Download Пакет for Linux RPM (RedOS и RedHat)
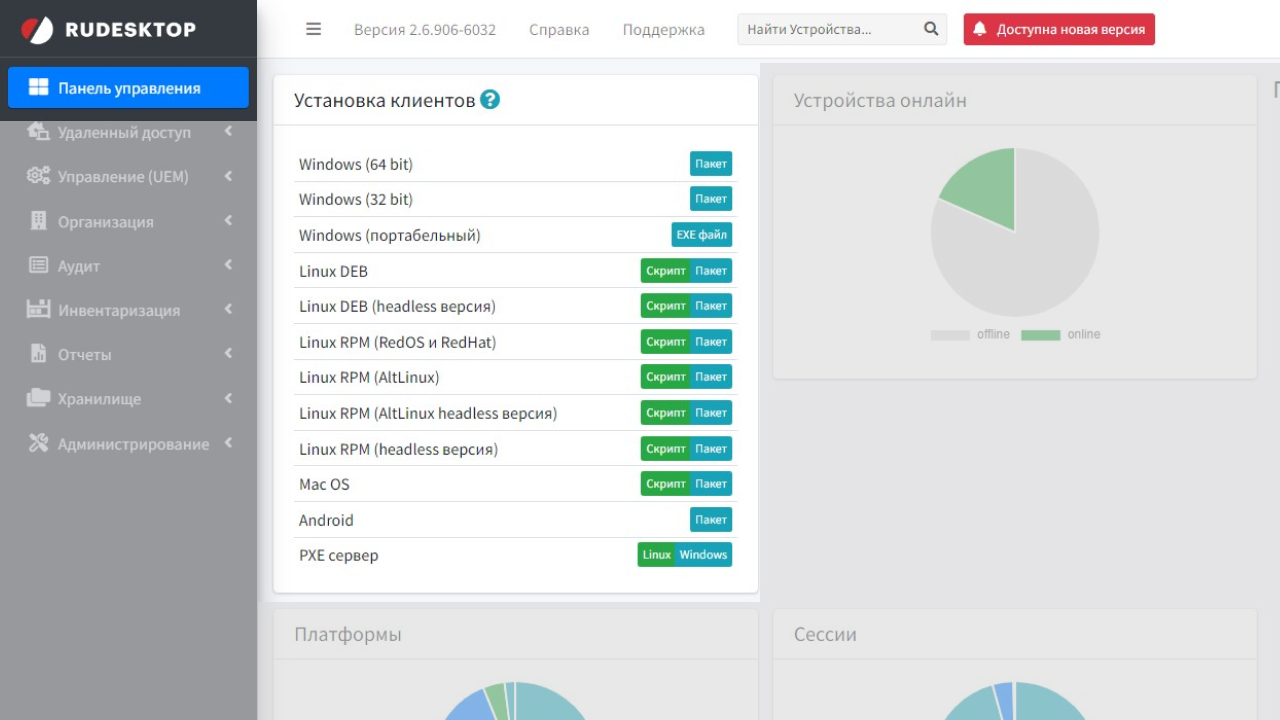 711,342
